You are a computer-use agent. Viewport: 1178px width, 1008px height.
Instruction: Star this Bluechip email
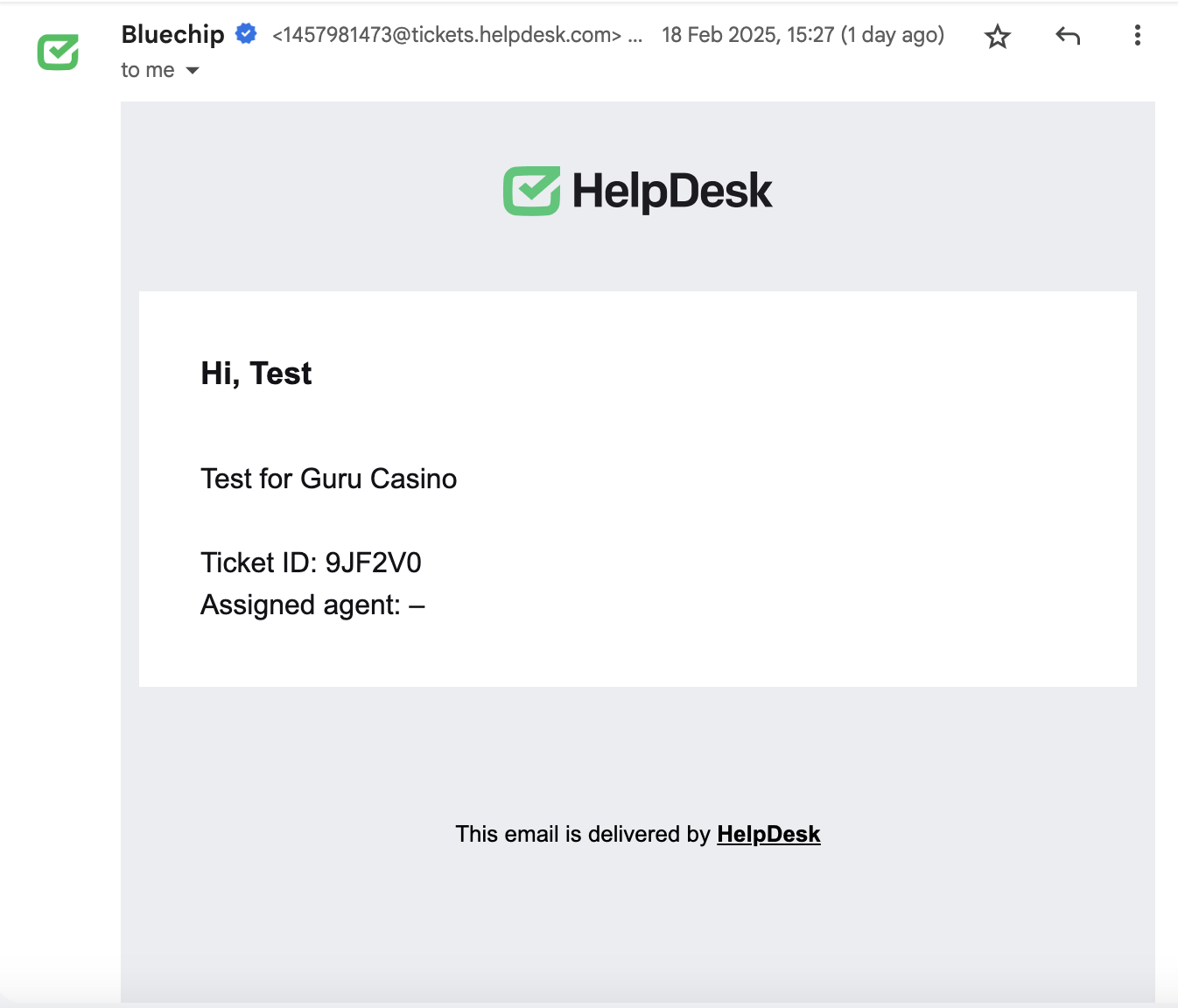pyautogui.click(x=997, y=37)
